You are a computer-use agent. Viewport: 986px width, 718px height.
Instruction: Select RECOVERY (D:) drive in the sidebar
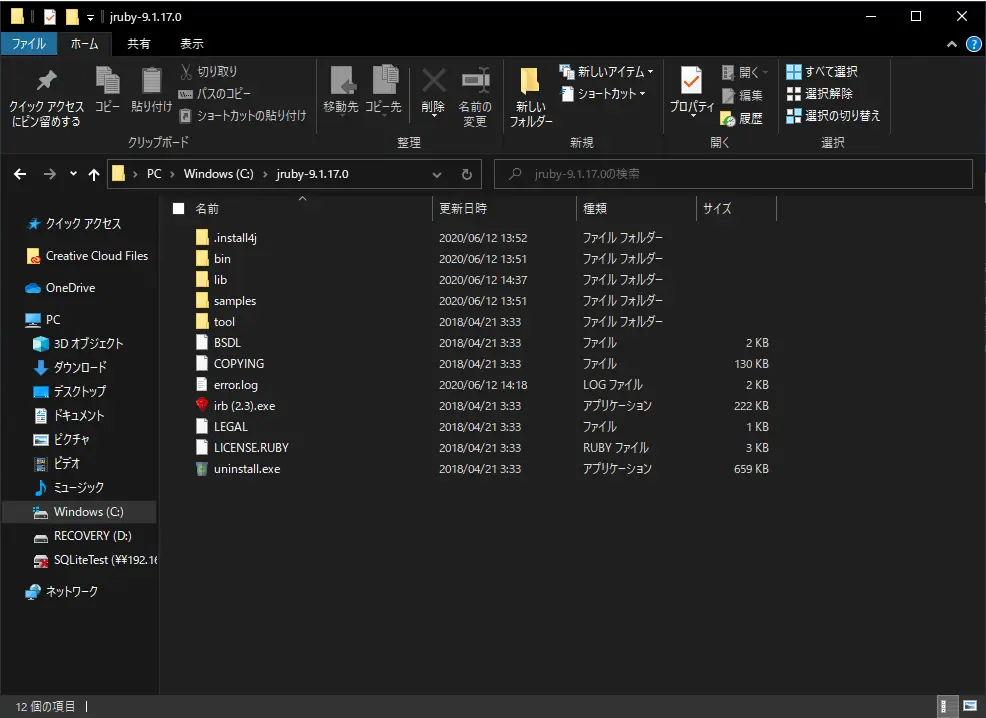pyautogui.click(x=82, y=536)
